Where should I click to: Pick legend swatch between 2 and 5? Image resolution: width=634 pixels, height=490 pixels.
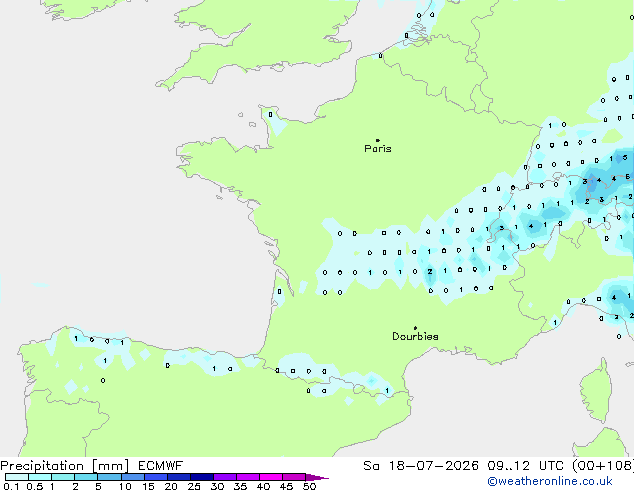(x=86, y=477)
